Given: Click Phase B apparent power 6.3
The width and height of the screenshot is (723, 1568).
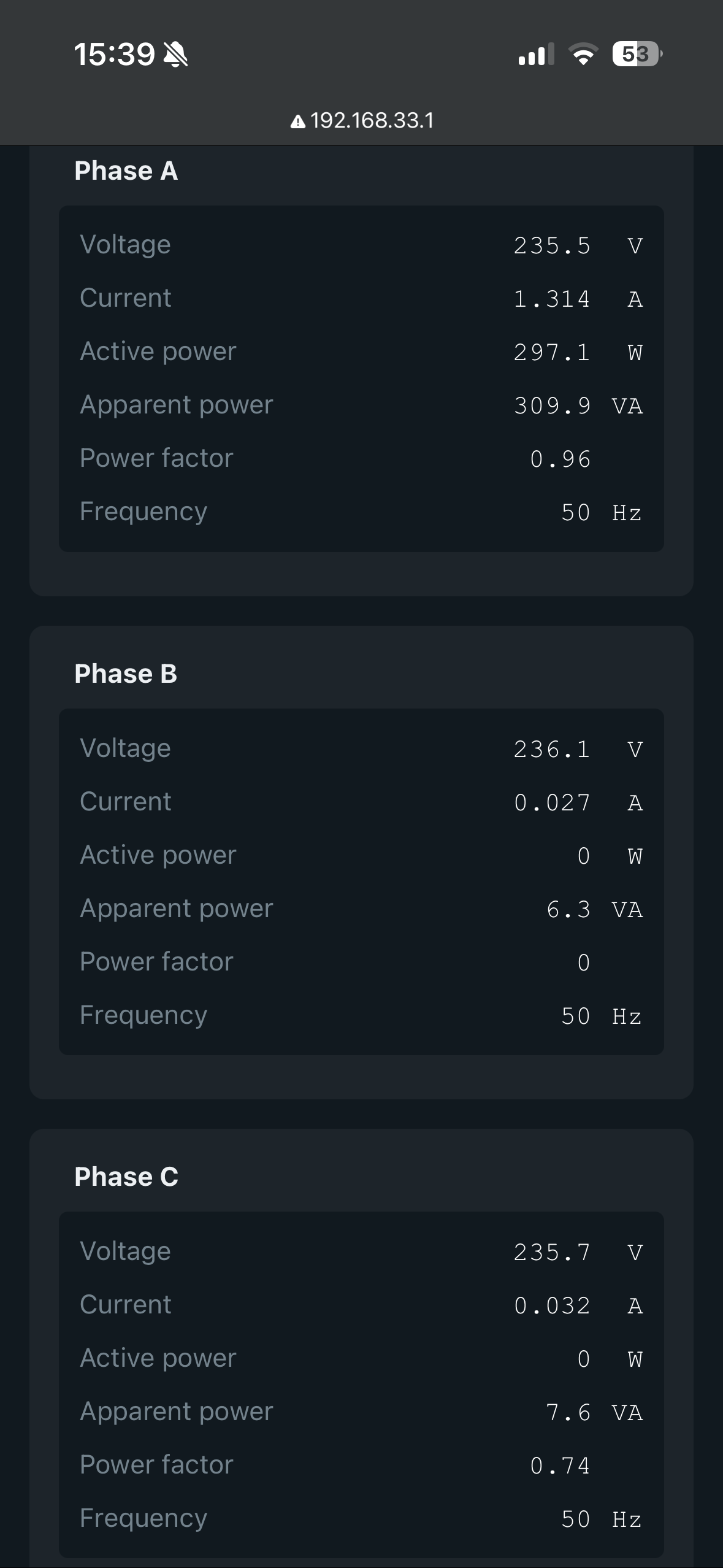Looking at the screenshot, I should point(568,910).
